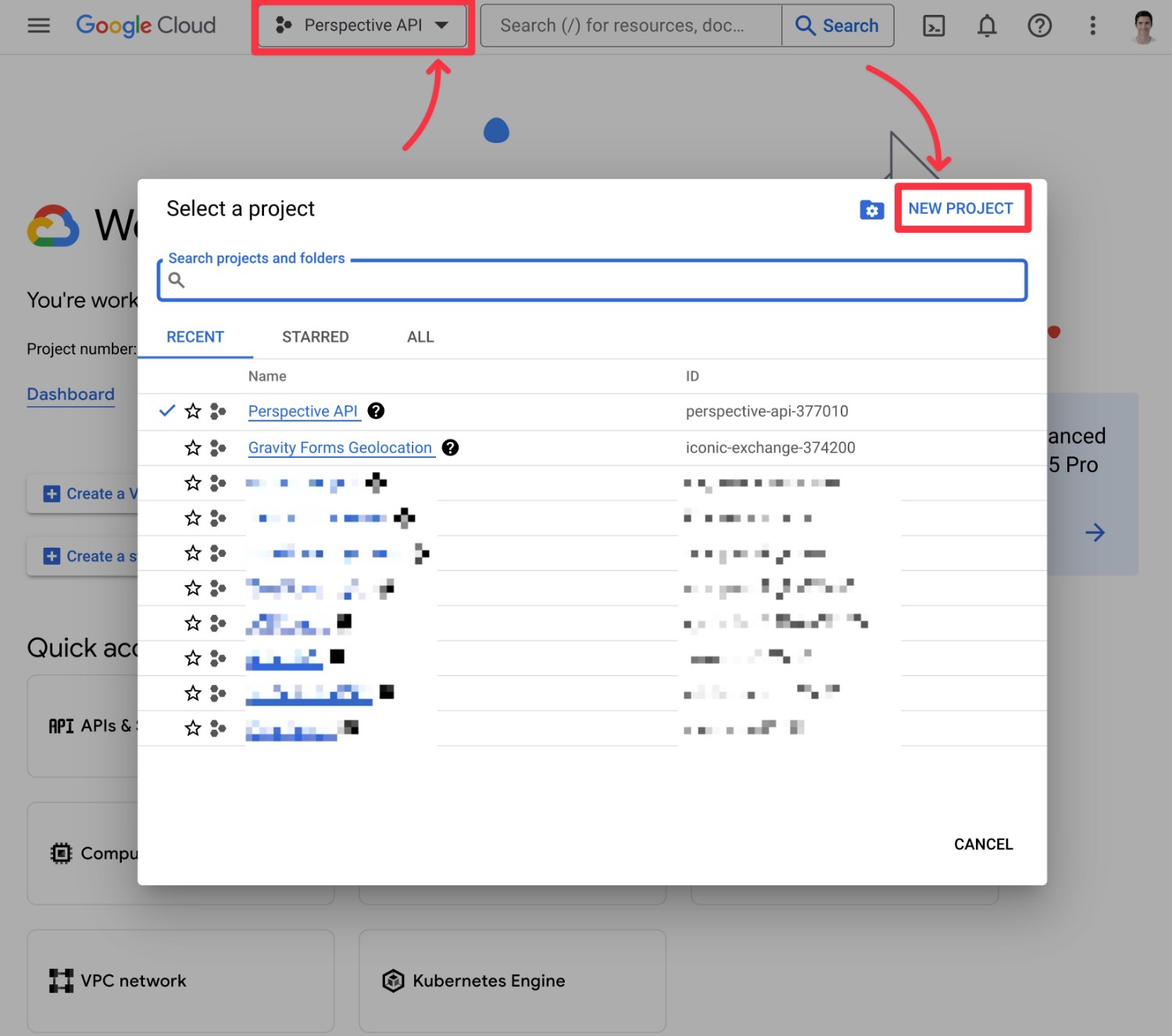Click NEW PROJECT button
1172x1036 pixels.
pyautogui.click(x=960, y=209)
